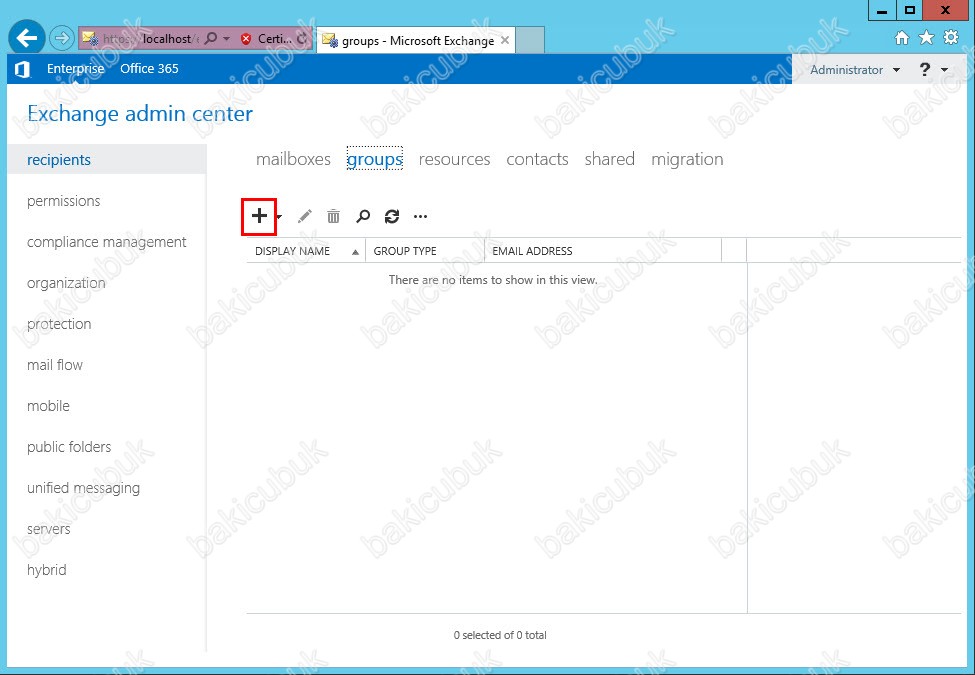Switch to the shared tab
This screenshot has height=675, width=975.
[609, 159]
